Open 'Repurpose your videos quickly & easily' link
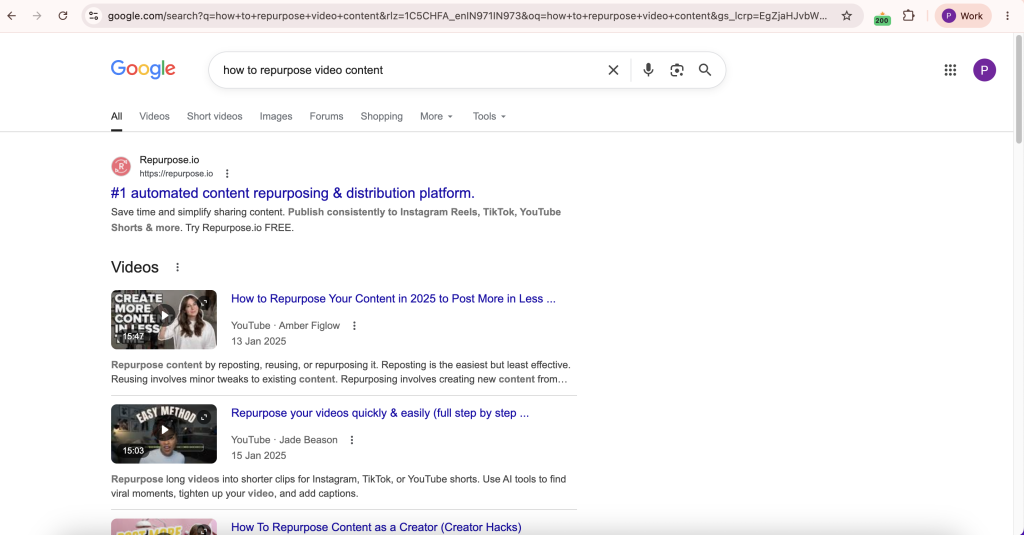 coord(380,413)
